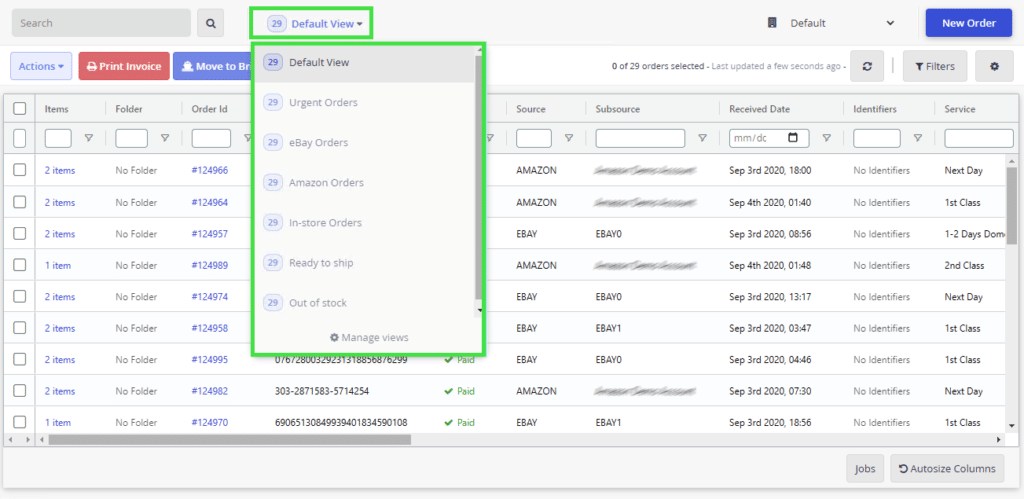Image resolution: width=1024 pixels, height=499 pixels.
Task: Open the grid settings gear button
Action: coord(994,66)
